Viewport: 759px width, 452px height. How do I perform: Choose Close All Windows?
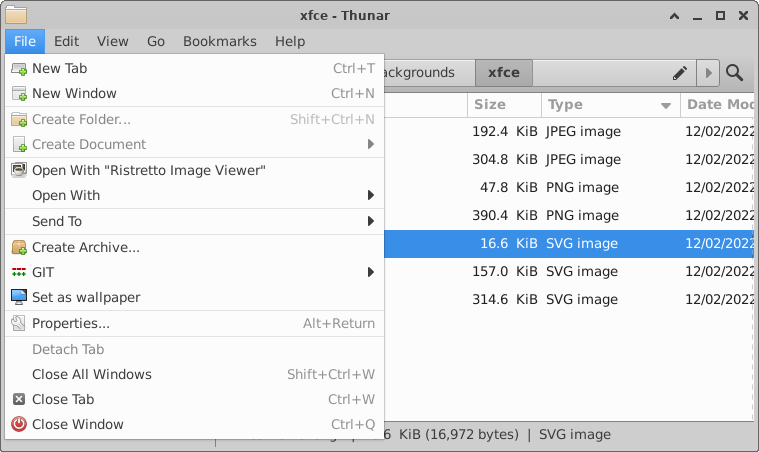point(194,375)
